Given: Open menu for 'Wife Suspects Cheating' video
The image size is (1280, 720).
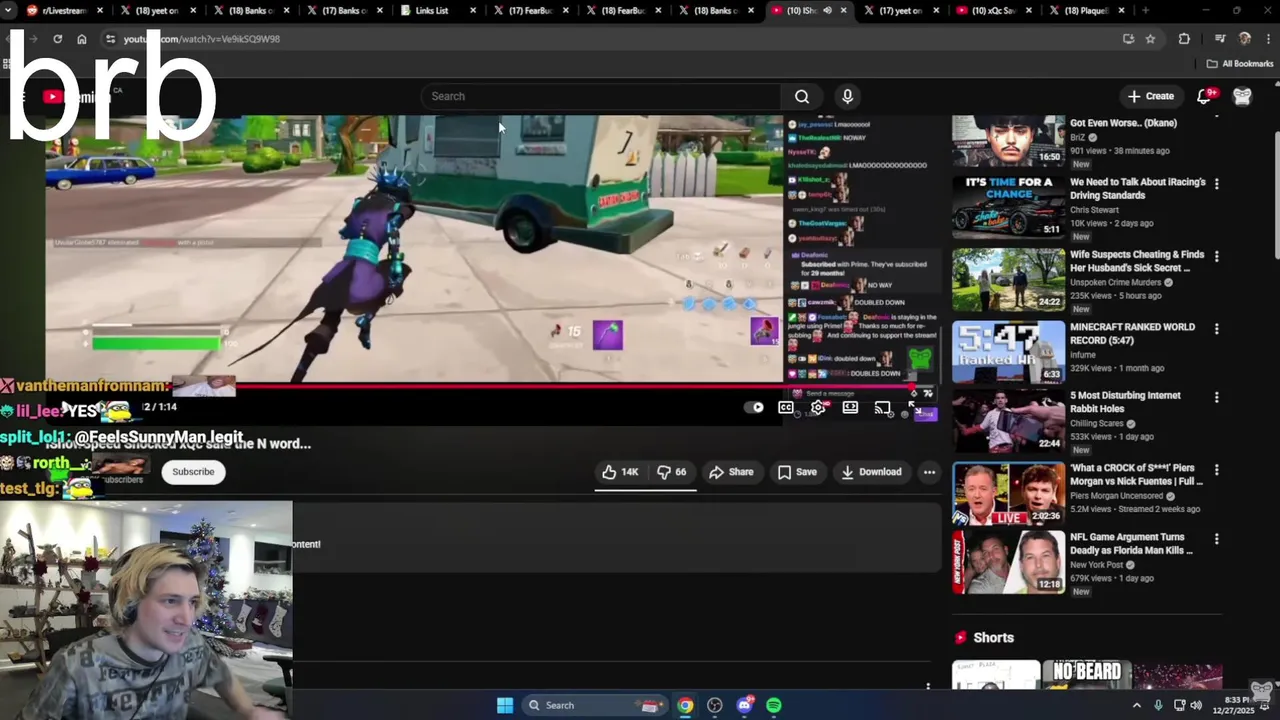Looking at the screenshot, I should coord(1216,256).
